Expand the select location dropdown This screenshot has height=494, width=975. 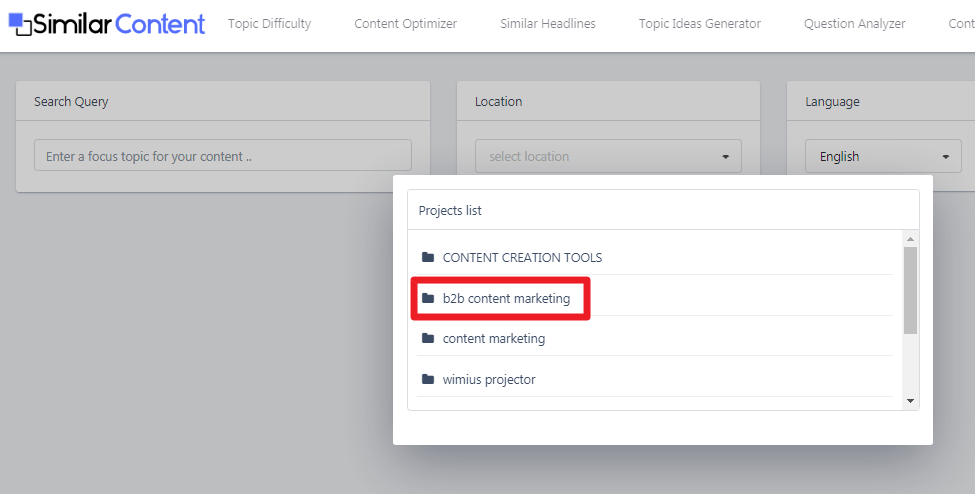[608, 156]
